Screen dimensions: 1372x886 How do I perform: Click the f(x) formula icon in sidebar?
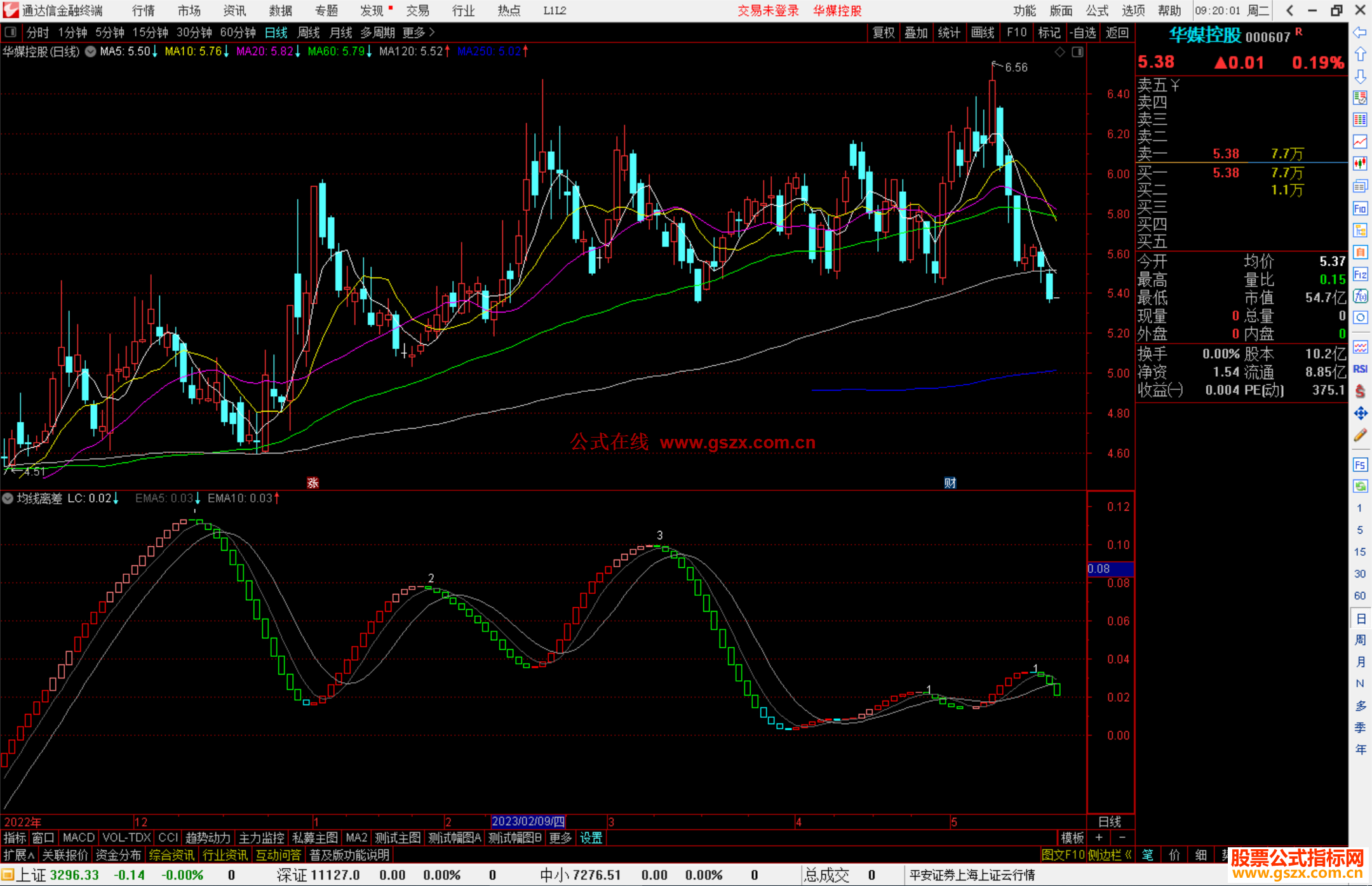tap(1360, 296)
